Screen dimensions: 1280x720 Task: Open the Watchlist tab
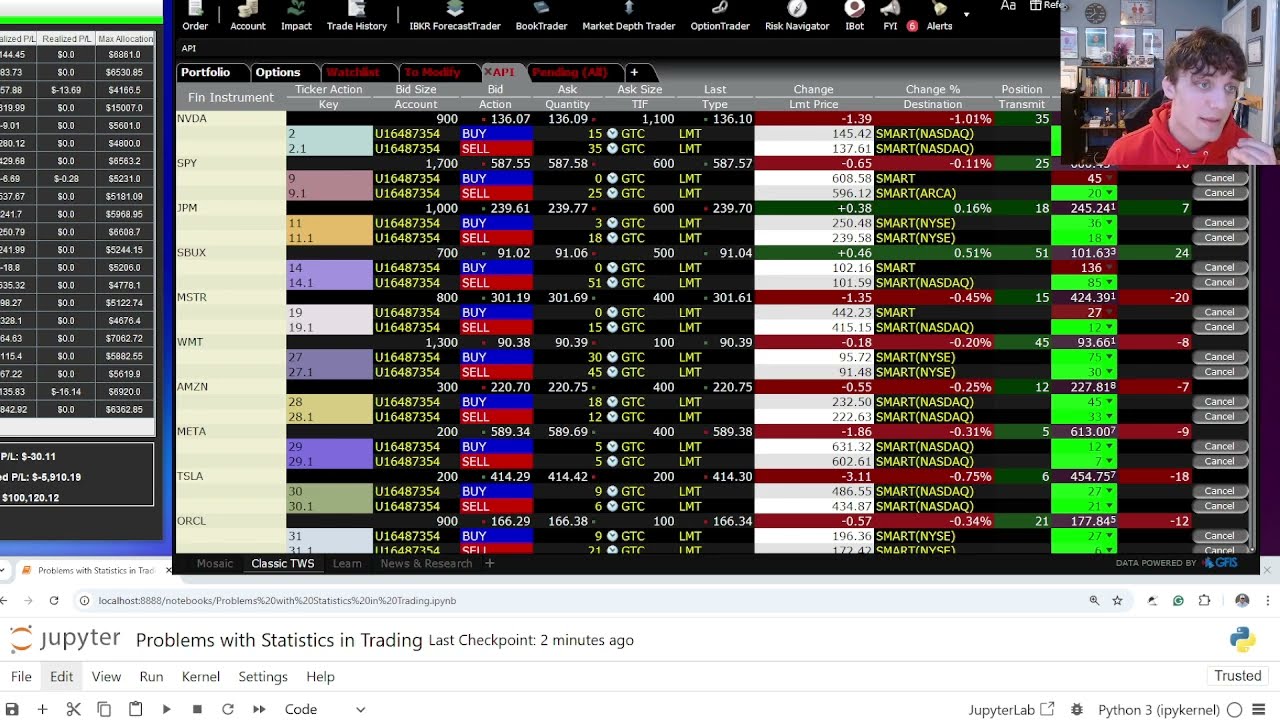tap(353, 72)
